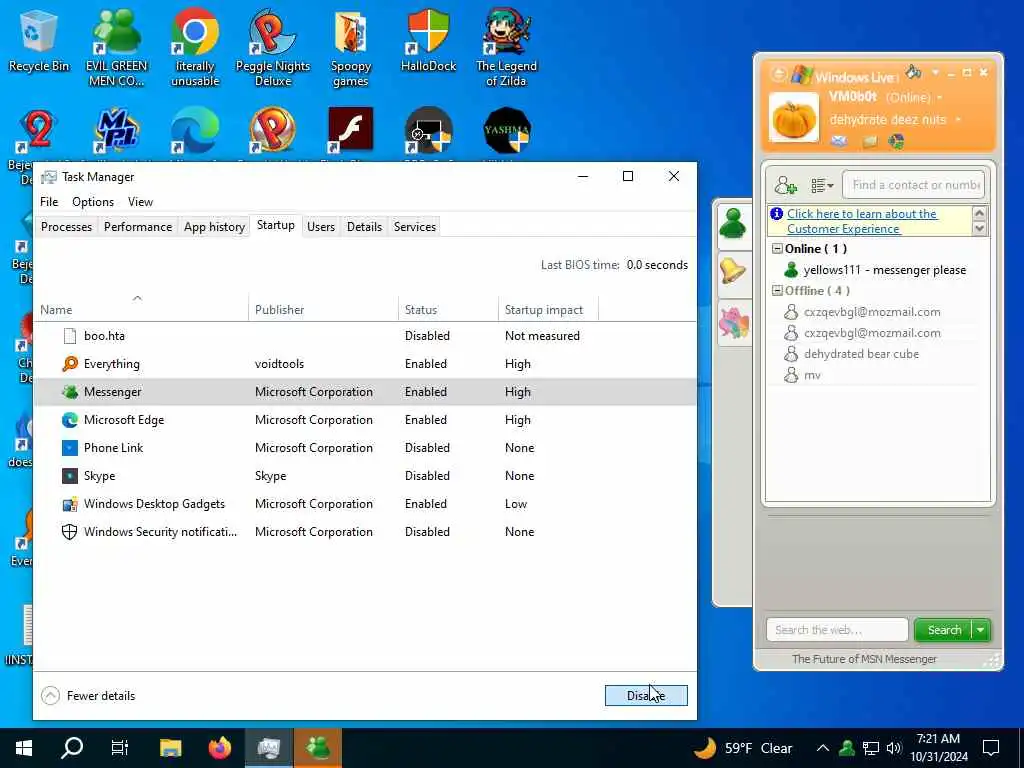Sort by the Startup impact column header
This screenshot has width=1024, height=768.
coord(548,310)
